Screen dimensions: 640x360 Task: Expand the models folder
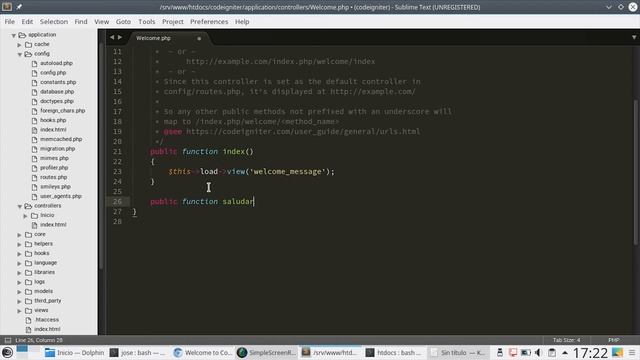click(20, 292)
